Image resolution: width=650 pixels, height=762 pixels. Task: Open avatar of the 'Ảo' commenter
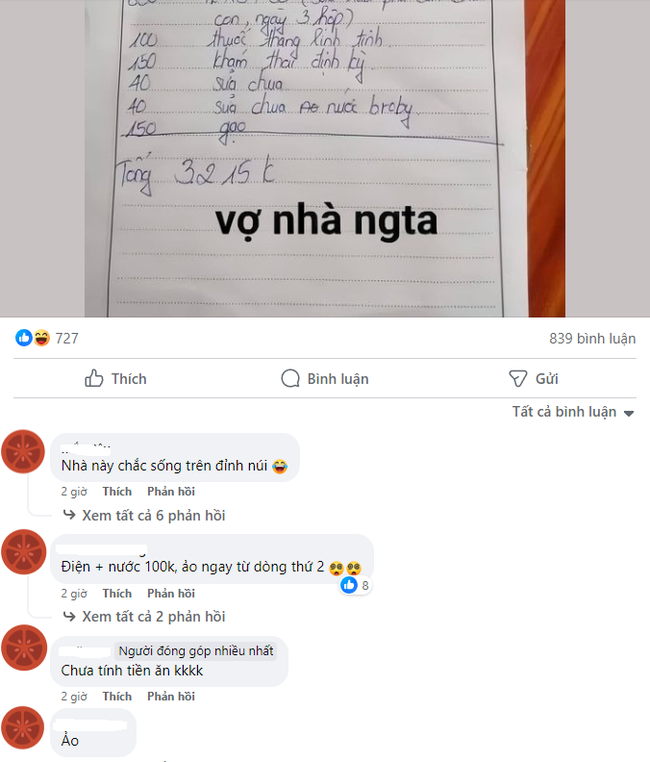[x=23, y=727]
